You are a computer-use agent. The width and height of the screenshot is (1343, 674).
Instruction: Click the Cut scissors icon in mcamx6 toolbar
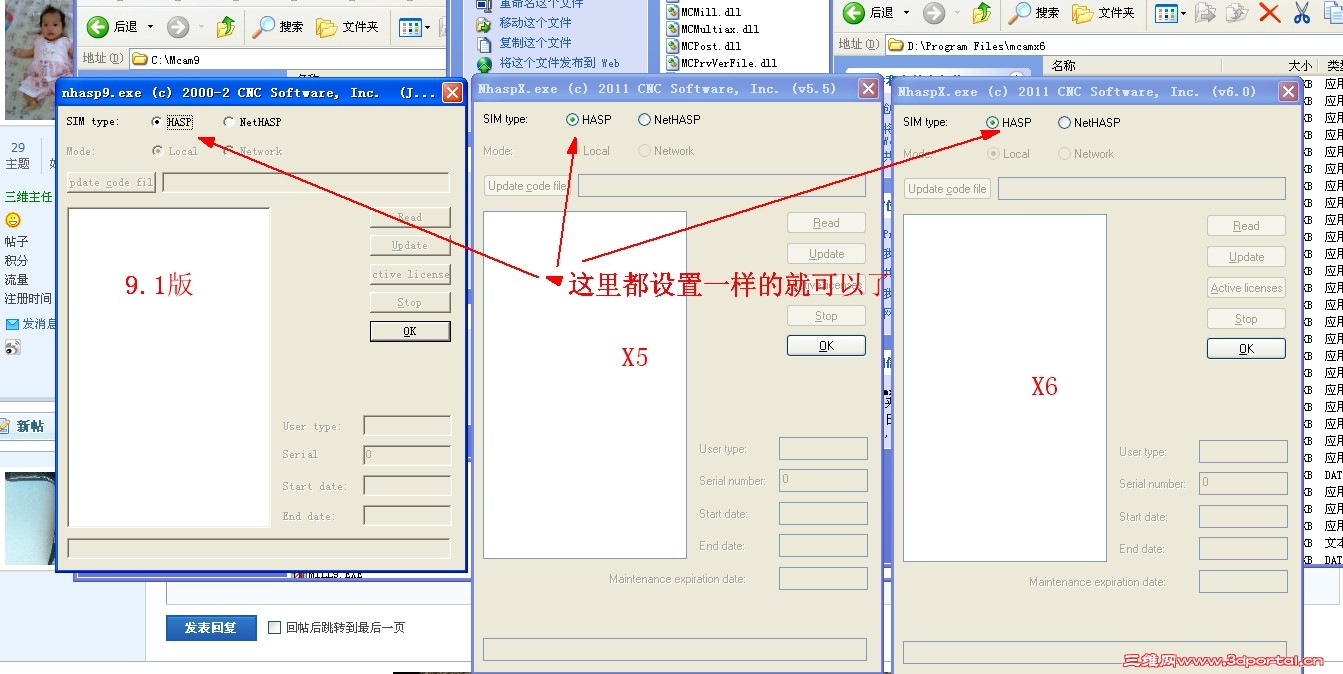[1301, 13]
